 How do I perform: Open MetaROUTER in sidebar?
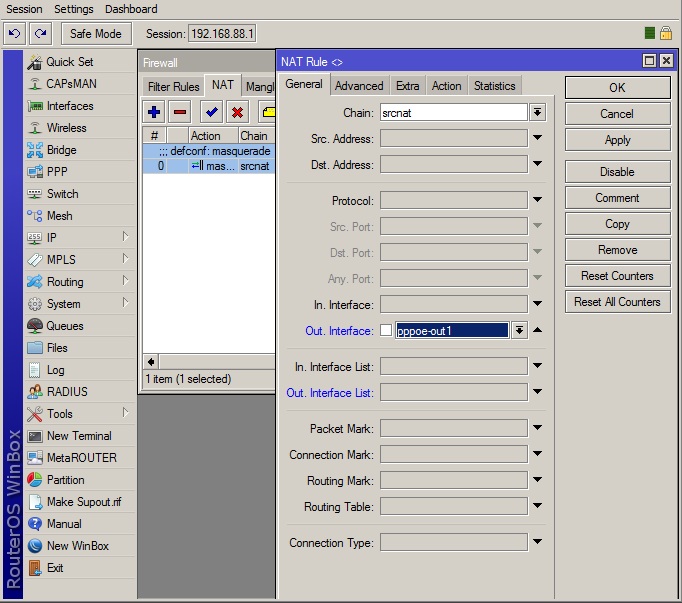point(79,458)
